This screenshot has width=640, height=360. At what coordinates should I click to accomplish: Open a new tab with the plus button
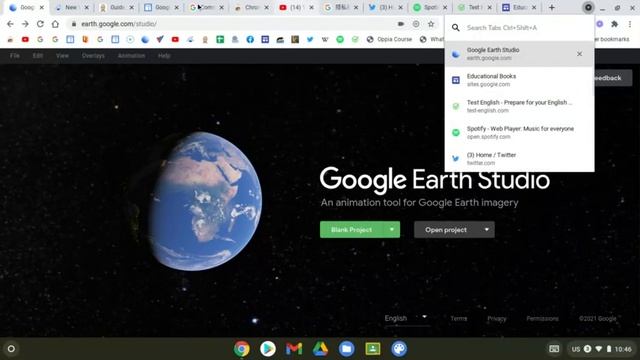(551, 7)
